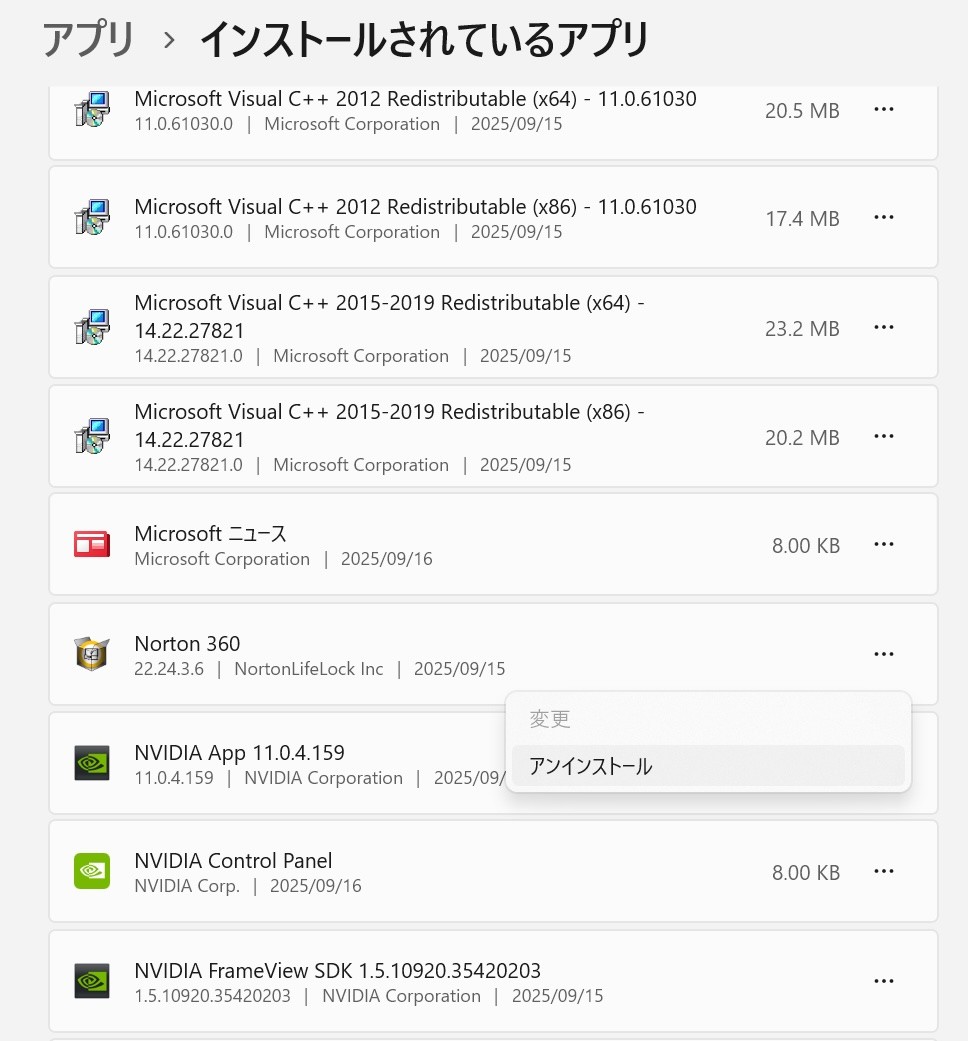Click Visual C++ 2015-2019 (x86) installer icon
This screenshot has height=1041, width=968.
(x=92, y=437)
